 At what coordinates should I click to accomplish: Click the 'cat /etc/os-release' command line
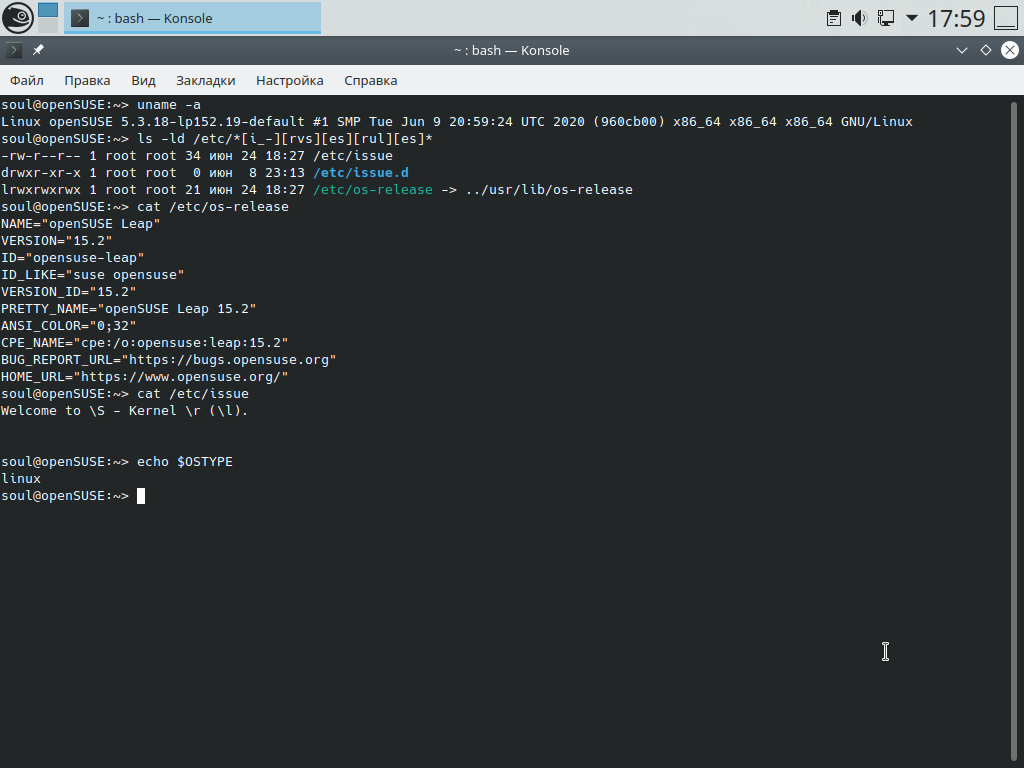click(x=145, y=206)
